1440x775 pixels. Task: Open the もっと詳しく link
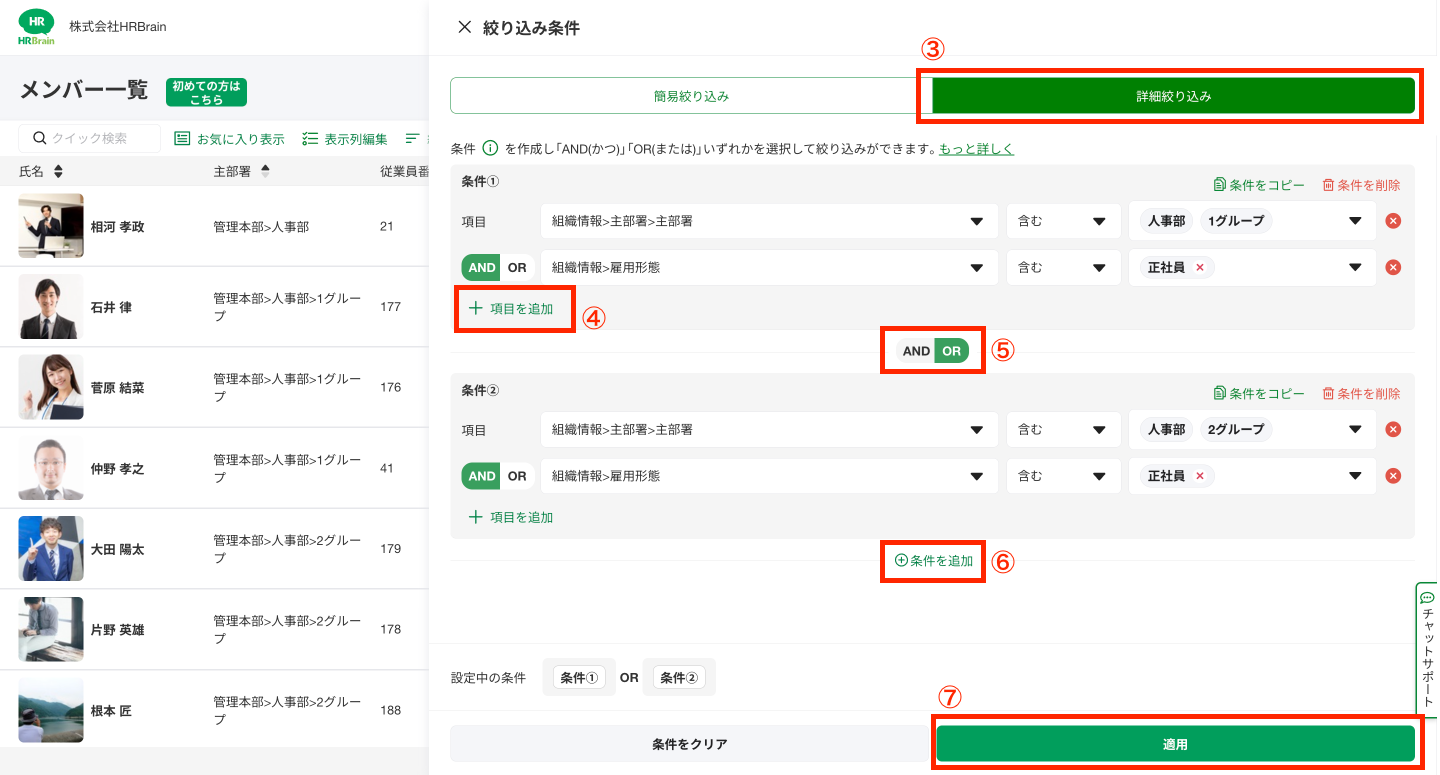click(x=976, y=149)
